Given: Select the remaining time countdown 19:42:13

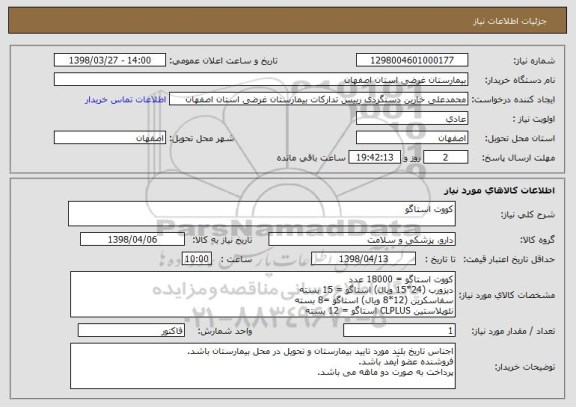Looking at the screenshot, I should [374, 158].
